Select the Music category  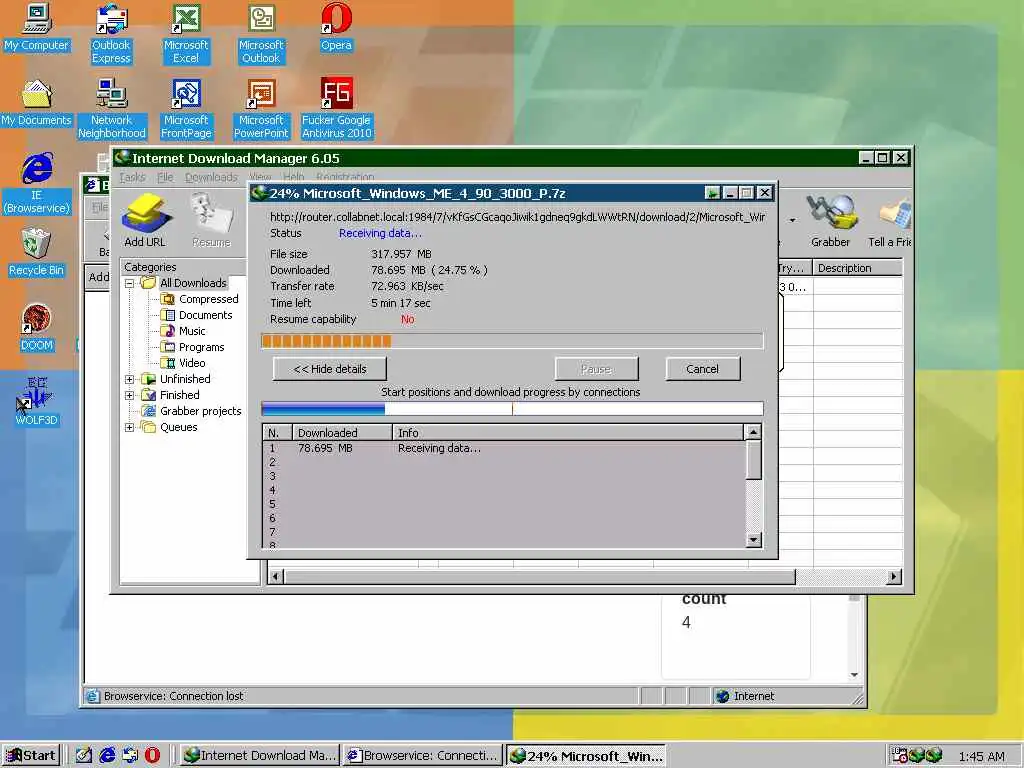point(184,331)
